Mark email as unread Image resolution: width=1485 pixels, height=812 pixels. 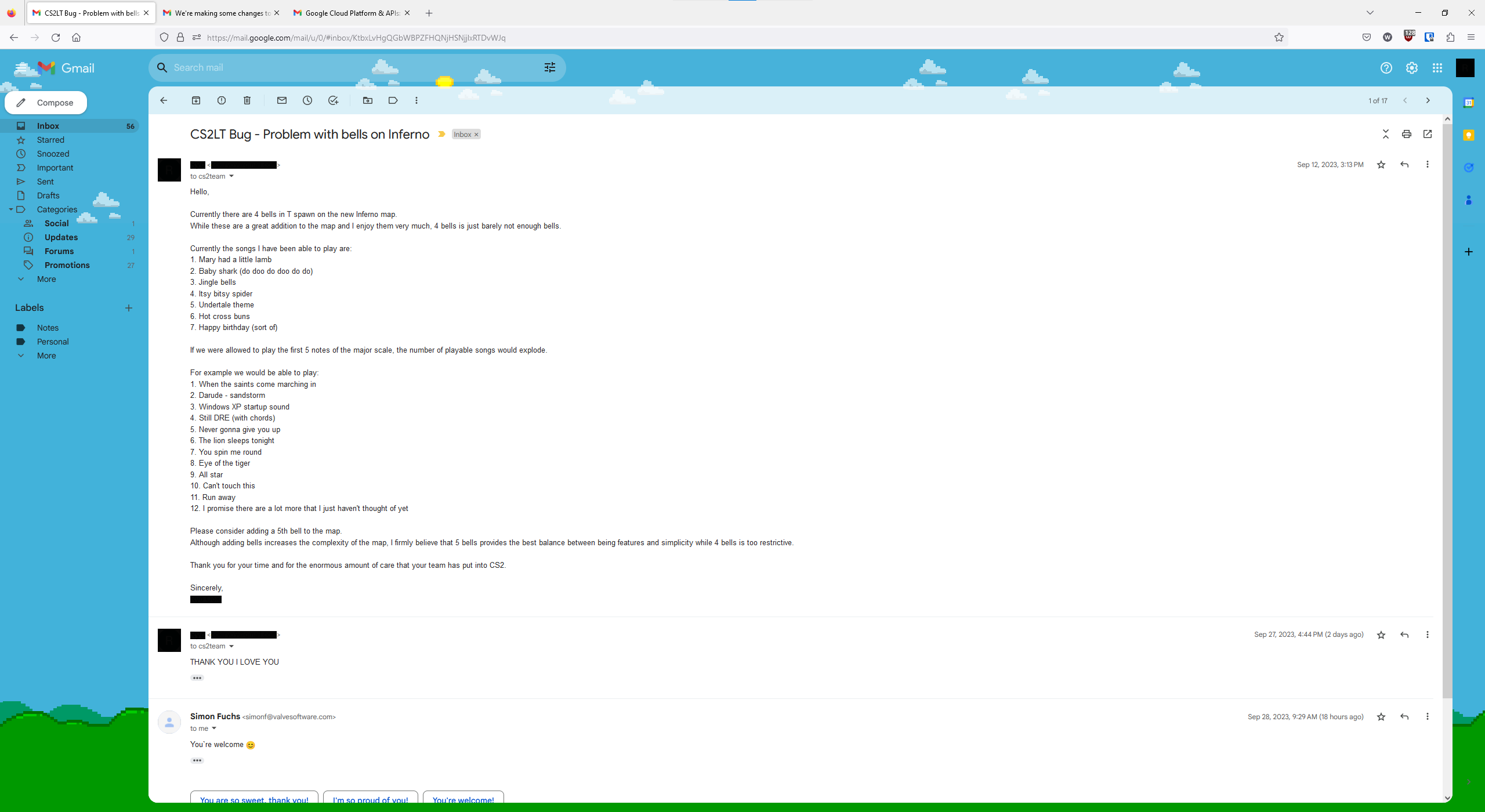coord(282,100)
